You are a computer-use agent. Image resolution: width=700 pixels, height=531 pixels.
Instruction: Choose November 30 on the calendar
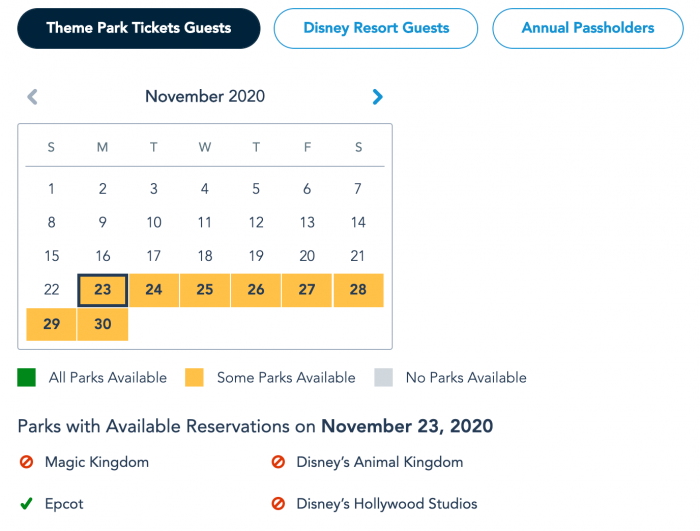pos(103,324)
